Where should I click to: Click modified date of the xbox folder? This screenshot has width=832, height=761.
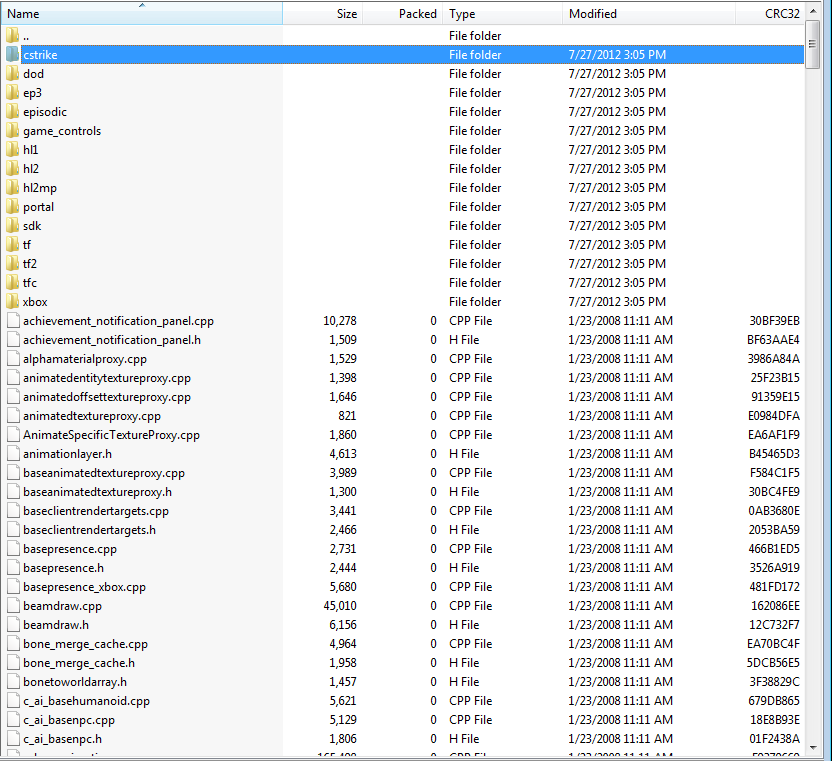pos(617,302)
